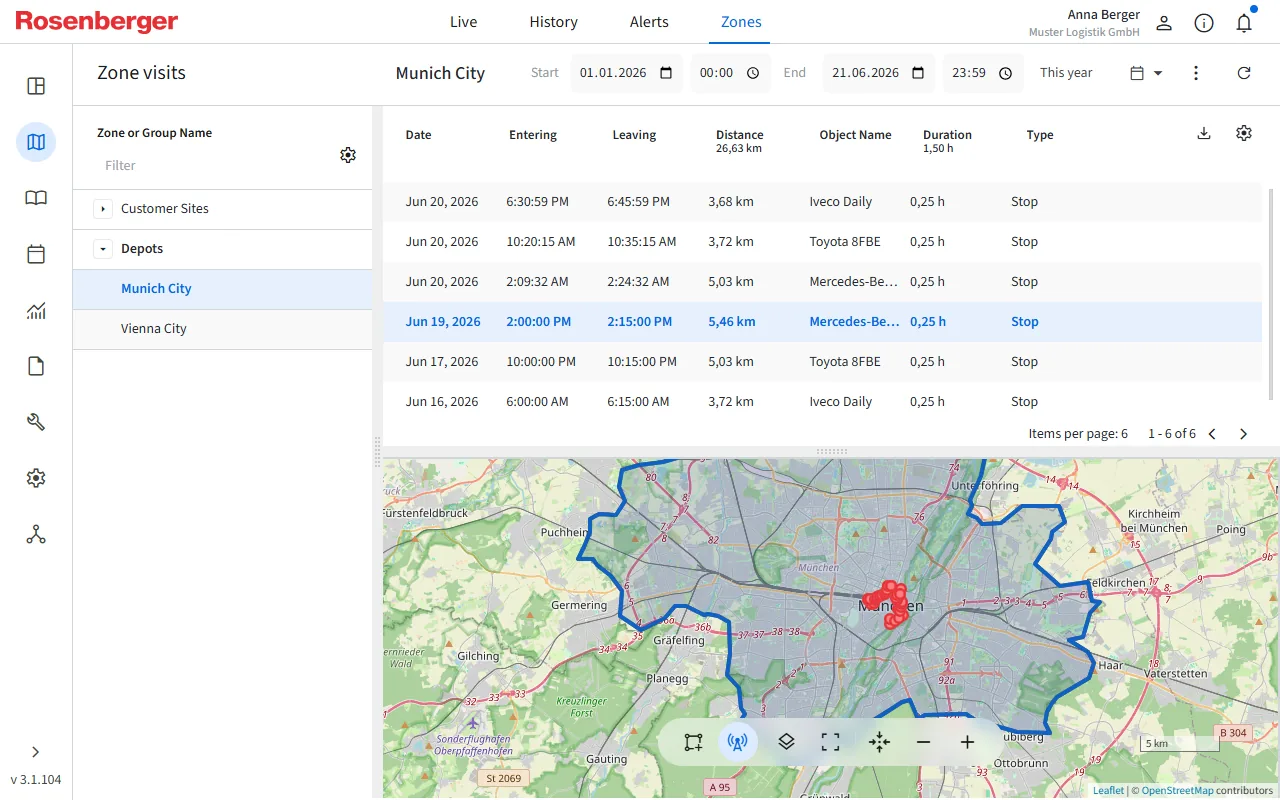Download the table with export icon
The height and width of the screenshot is (800, 1280).
(x=1204, y=133)
